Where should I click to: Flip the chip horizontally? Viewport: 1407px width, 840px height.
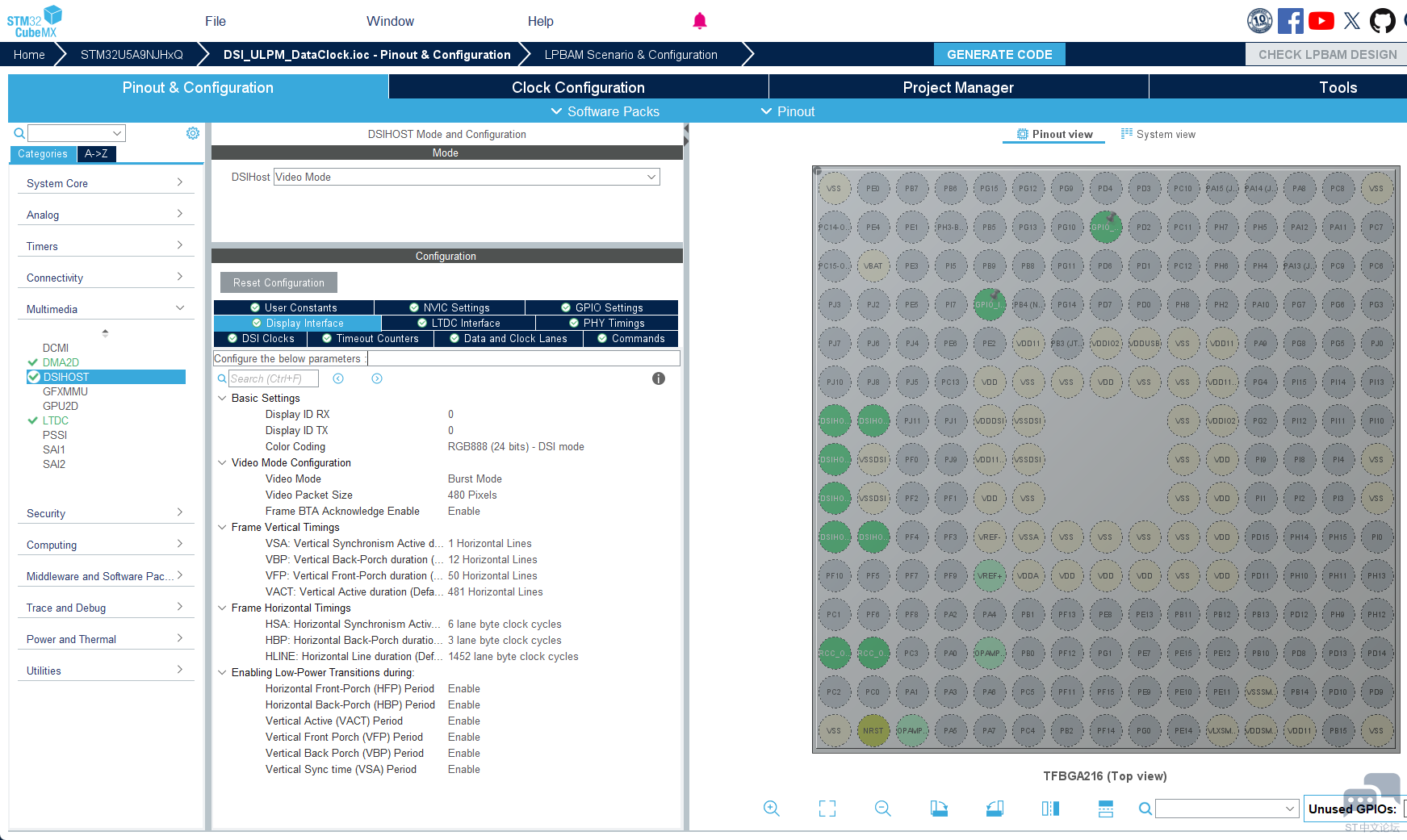pos(1050,809)
